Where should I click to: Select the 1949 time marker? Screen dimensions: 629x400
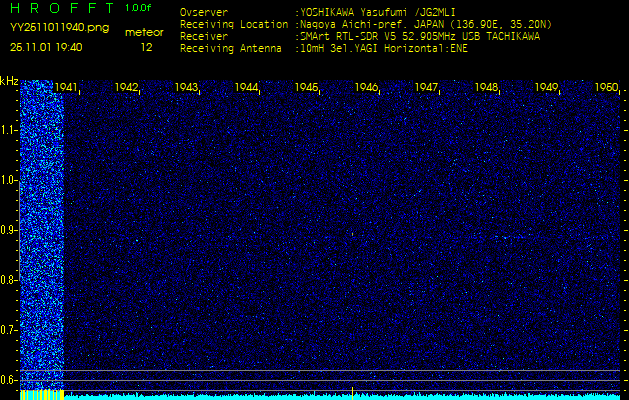click(x=547, y=88)
